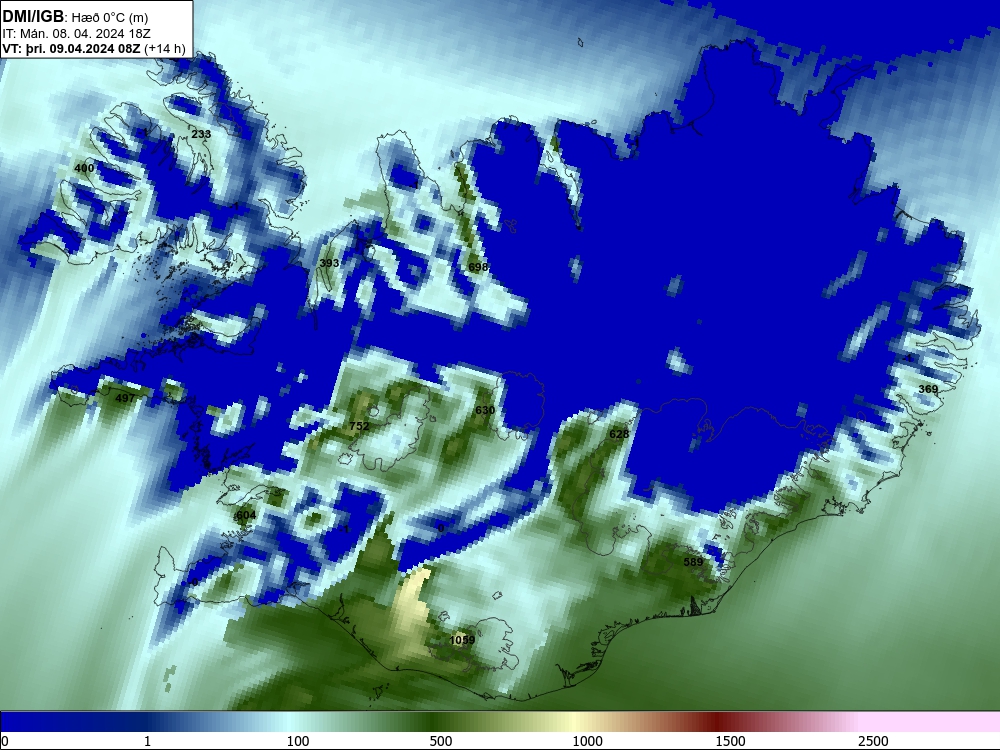Image resolution: width=1000 pixels, height=750 pixels.
Task: Click the 233 height label on the map
Action: tap(201, 134)
